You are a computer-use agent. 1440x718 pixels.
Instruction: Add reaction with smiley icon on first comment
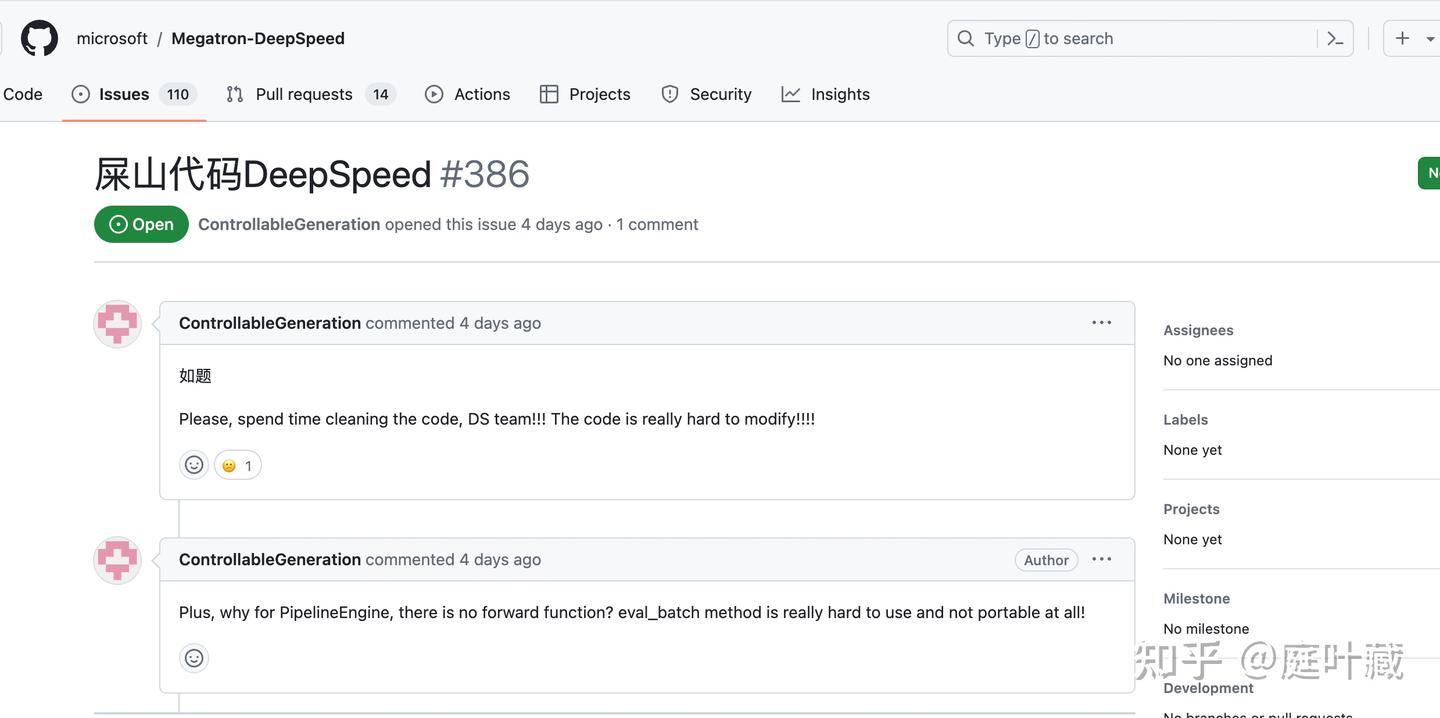(x=194, y=465)
